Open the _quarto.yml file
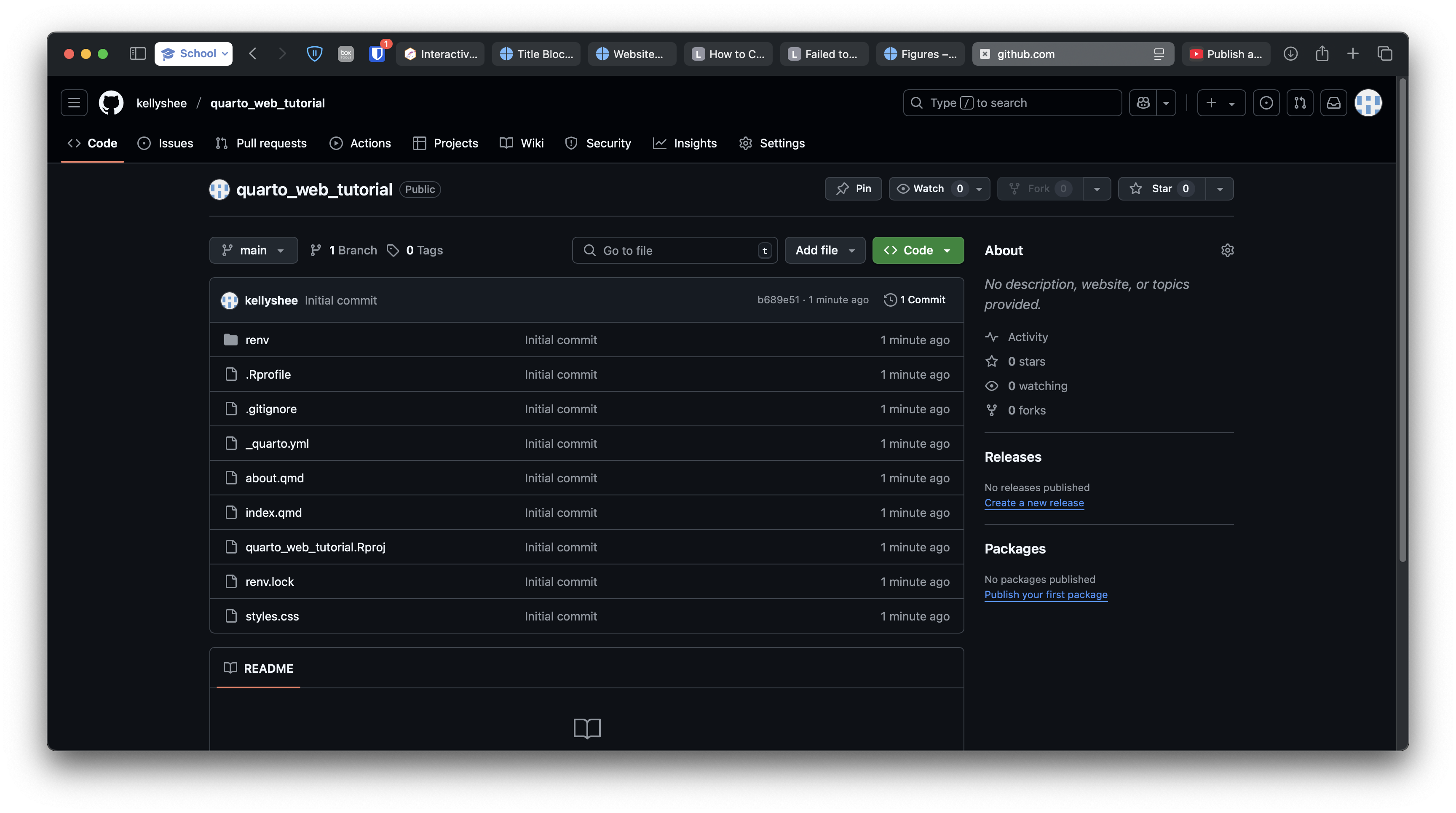This screenshot has height=813, width=1456. pyautogui.click(x=277, y=444)
